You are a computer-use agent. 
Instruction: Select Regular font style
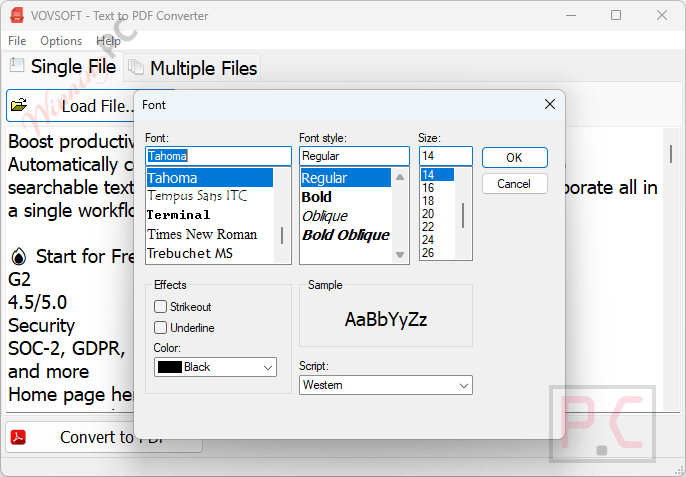(346, 178)
